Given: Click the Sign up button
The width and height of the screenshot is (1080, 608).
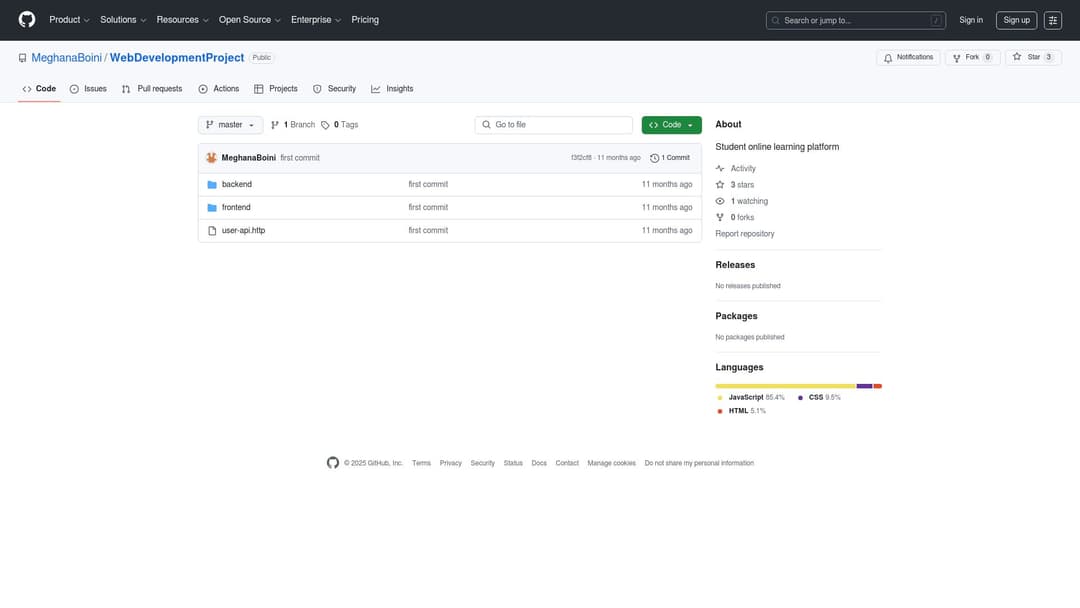Looking at the screenshot, I should coord(1016,20).
